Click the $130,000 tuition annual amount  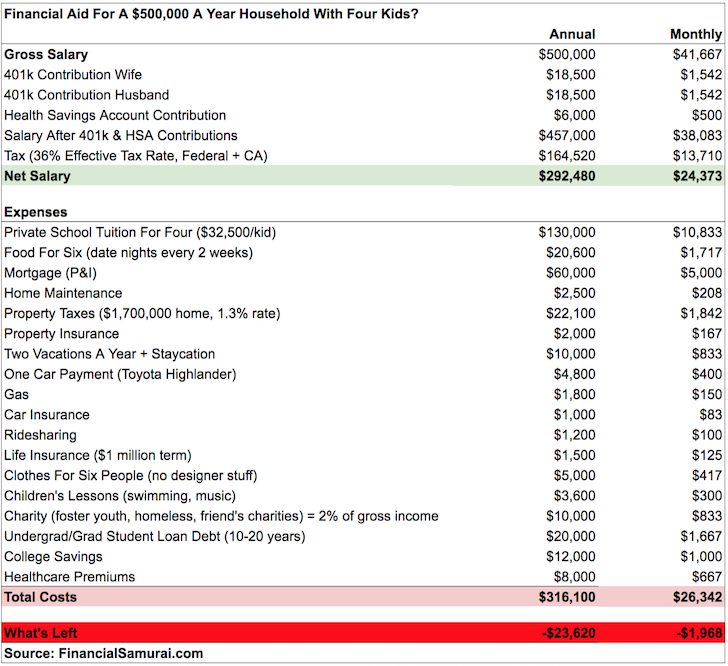coord(566,232)
